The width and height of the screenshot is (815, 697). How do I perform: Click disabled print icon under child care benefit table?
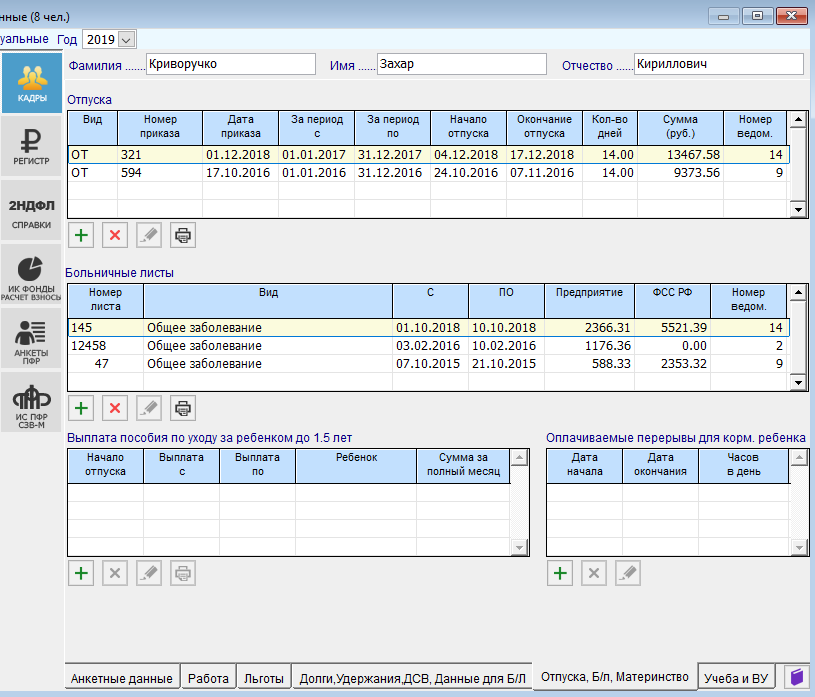[183, 573]
